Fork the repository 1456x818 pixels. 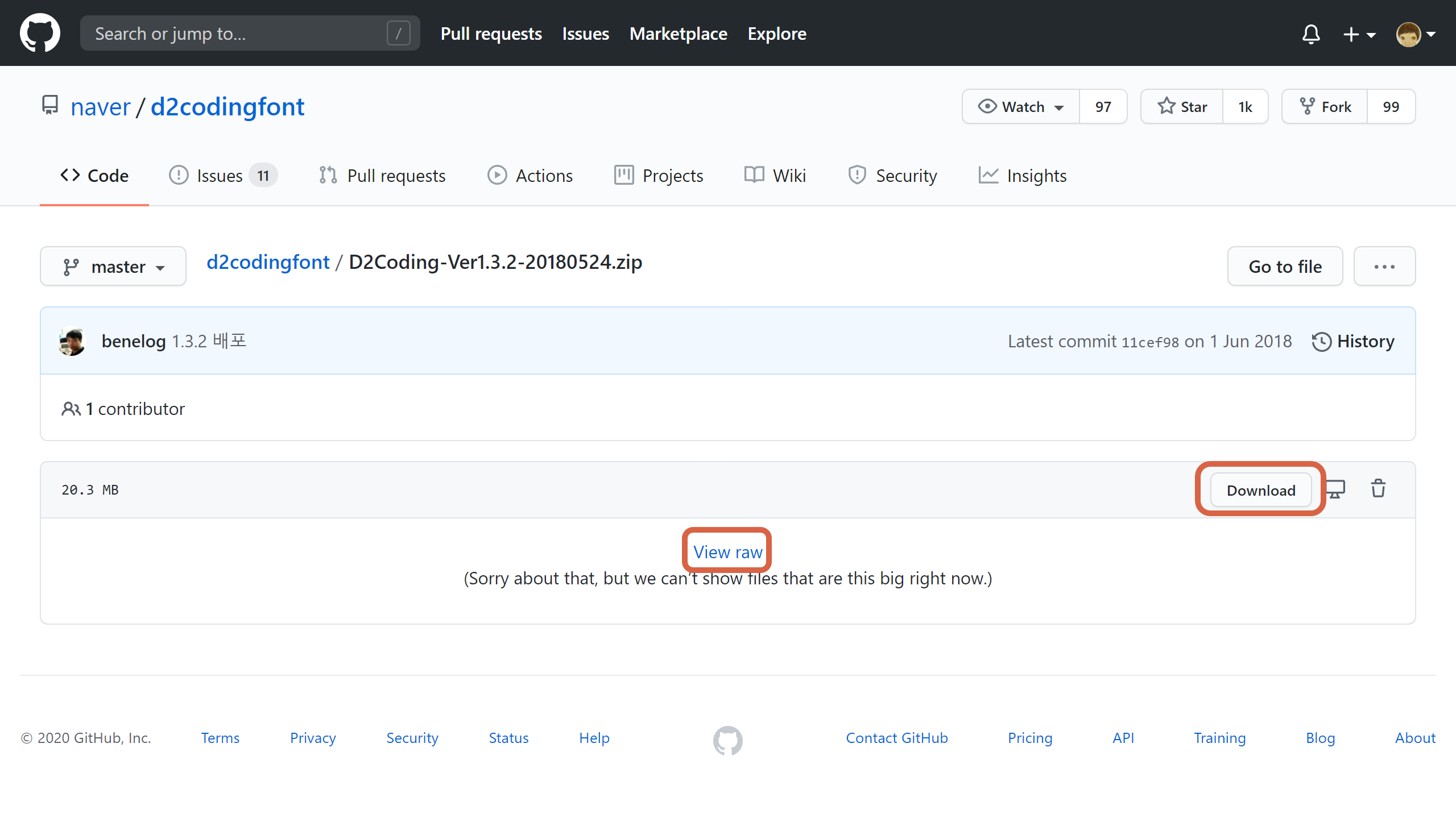pos(1325,106)
